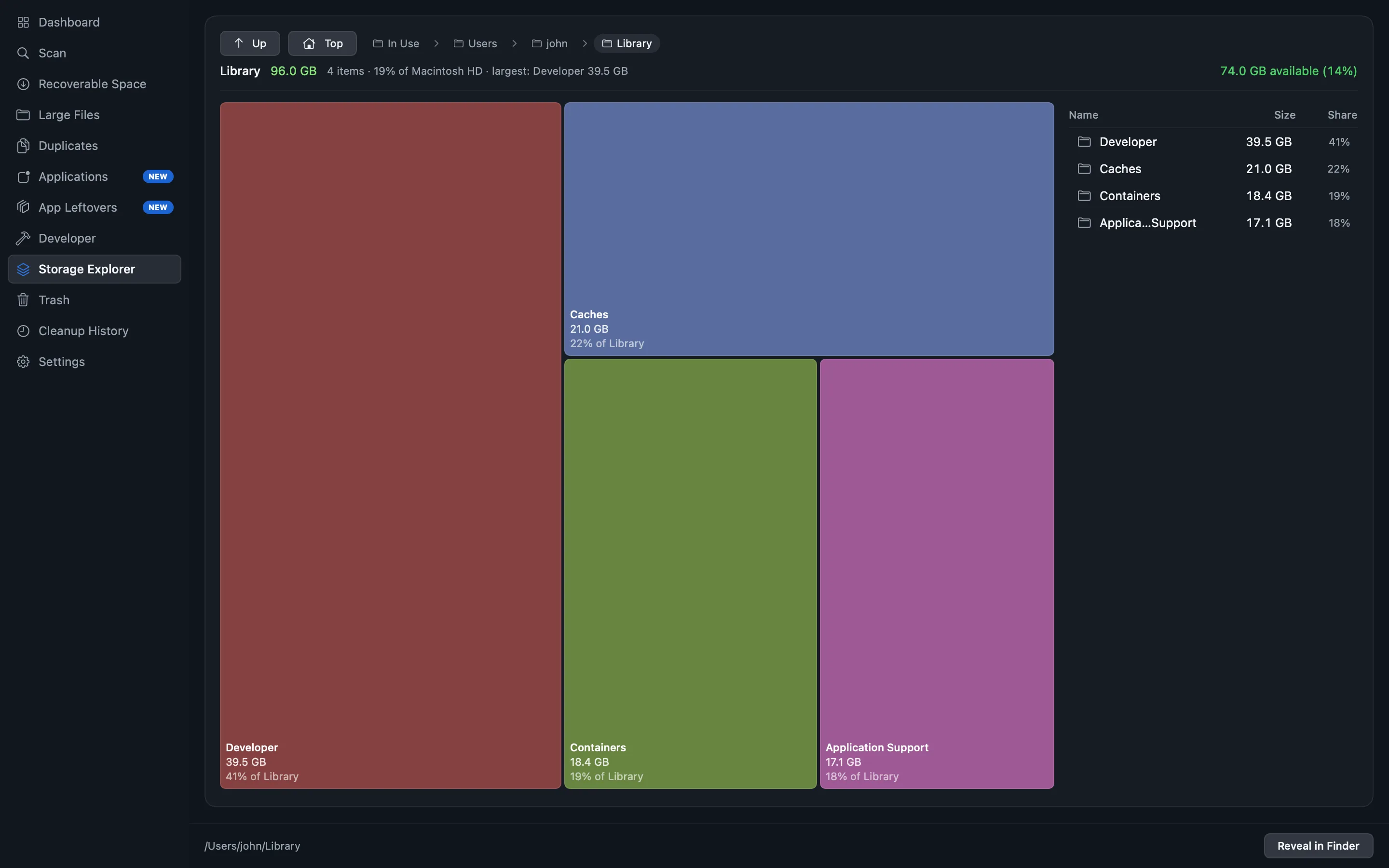The image size is (1389, 868).
Task: Switch to Large Files section
Action: click(94, 115)
